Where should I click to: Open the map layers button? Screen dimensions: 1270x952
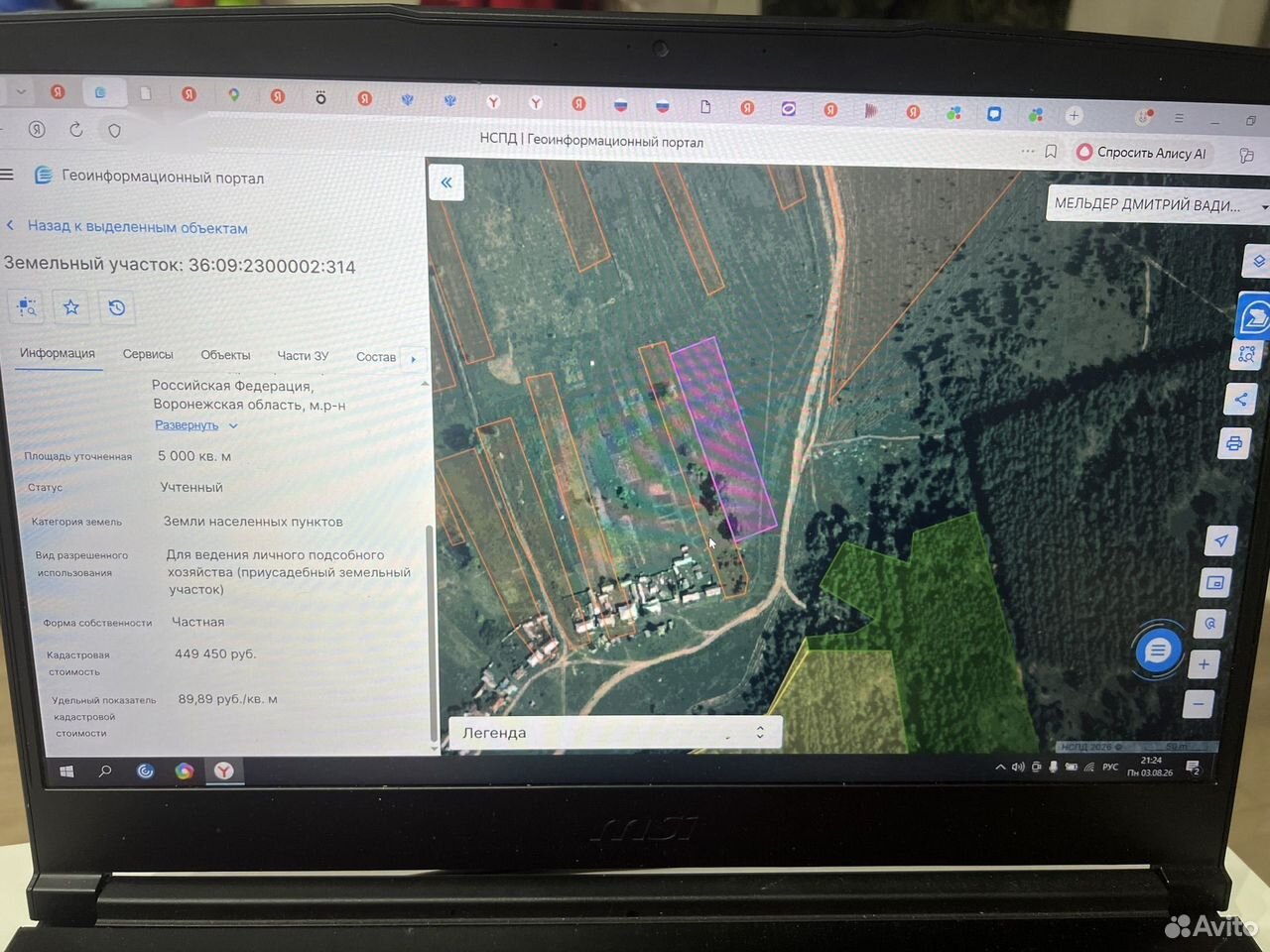(x=1257, y=262)
